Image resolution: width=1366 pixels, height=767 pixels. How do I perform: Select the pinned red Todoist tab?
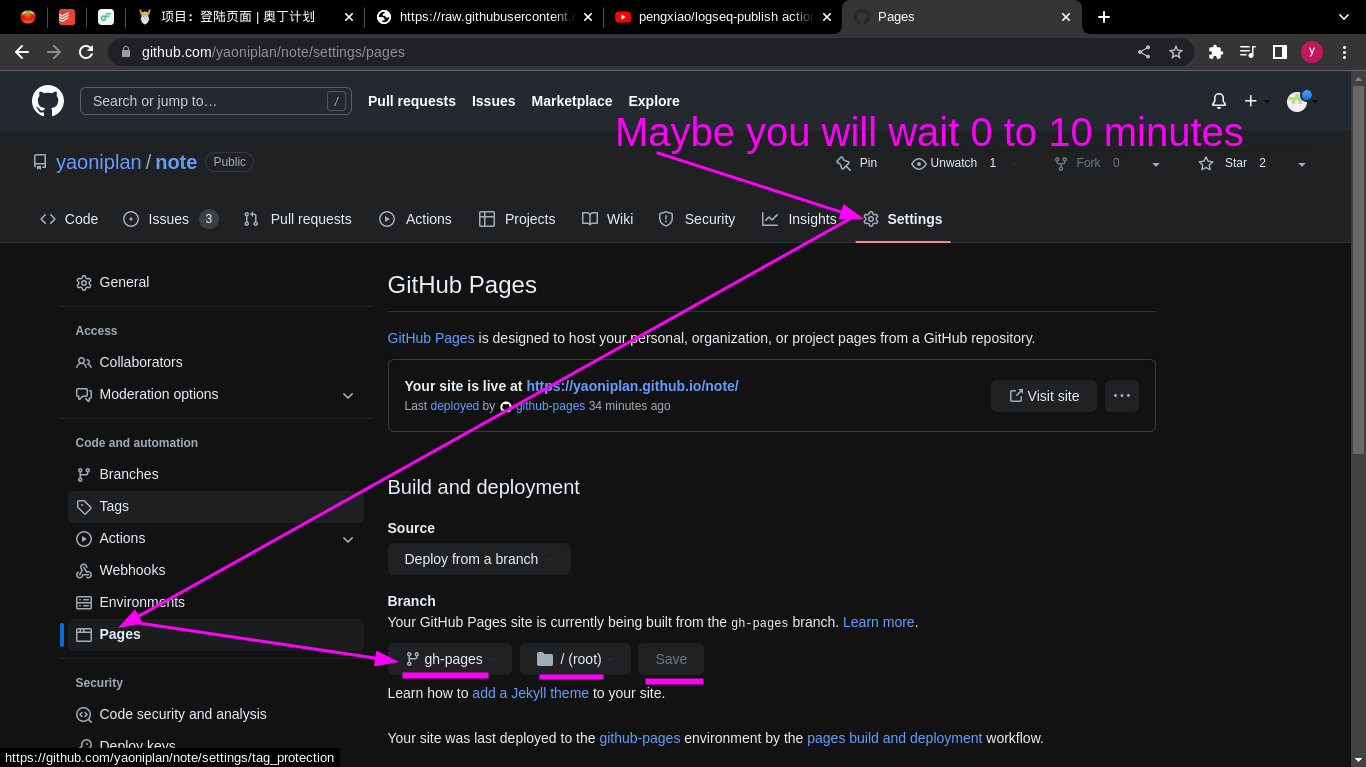(x=66, y=17)
